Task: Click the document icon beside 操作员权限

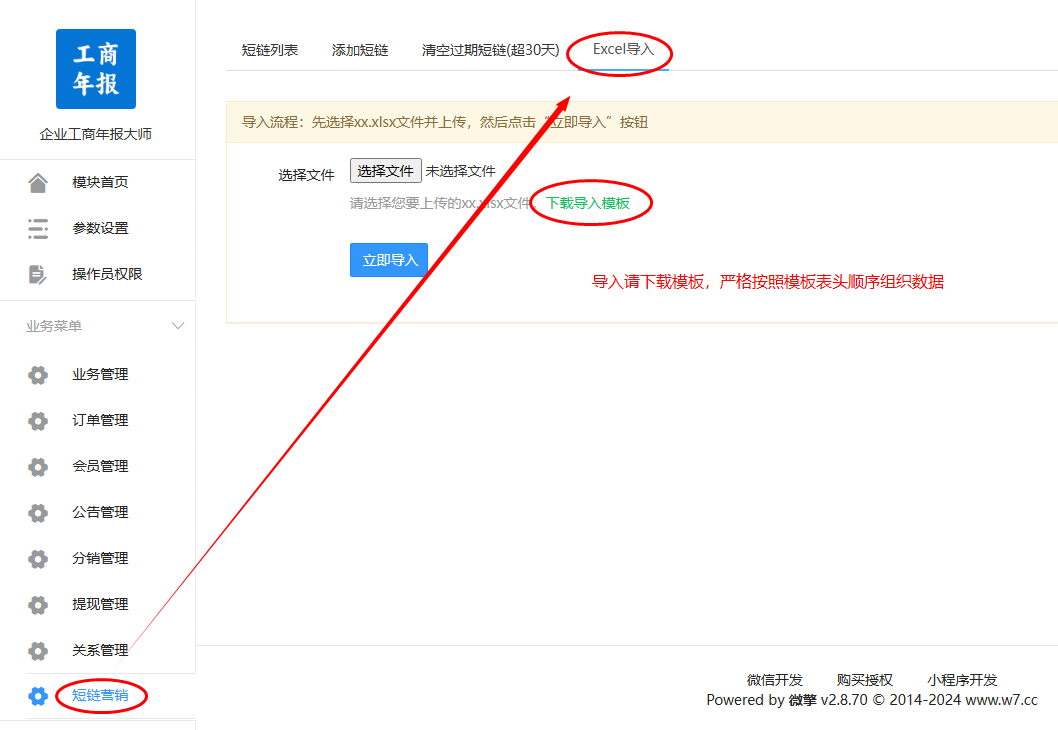Action: click(38, 274)
